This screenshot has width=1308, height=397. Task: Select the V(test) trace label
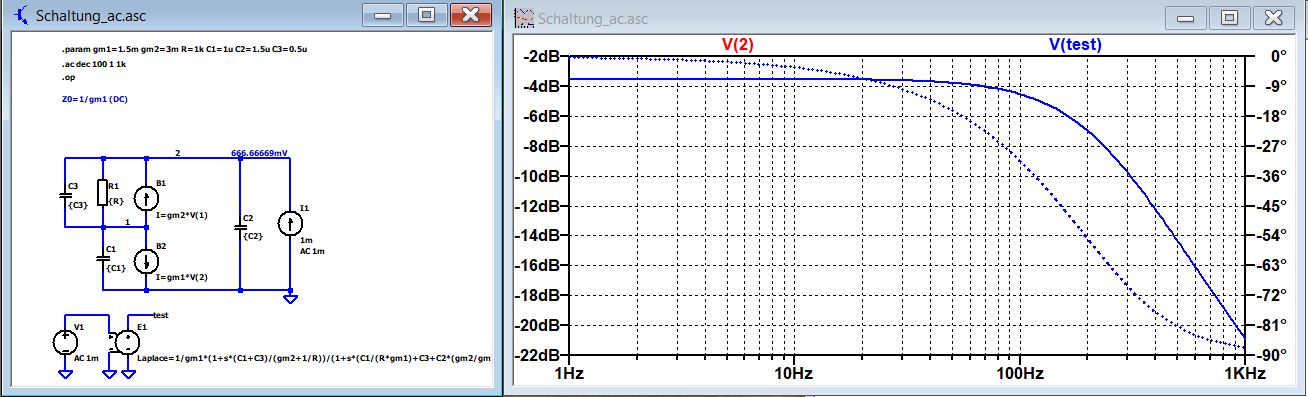click(x=1075, y=45)
